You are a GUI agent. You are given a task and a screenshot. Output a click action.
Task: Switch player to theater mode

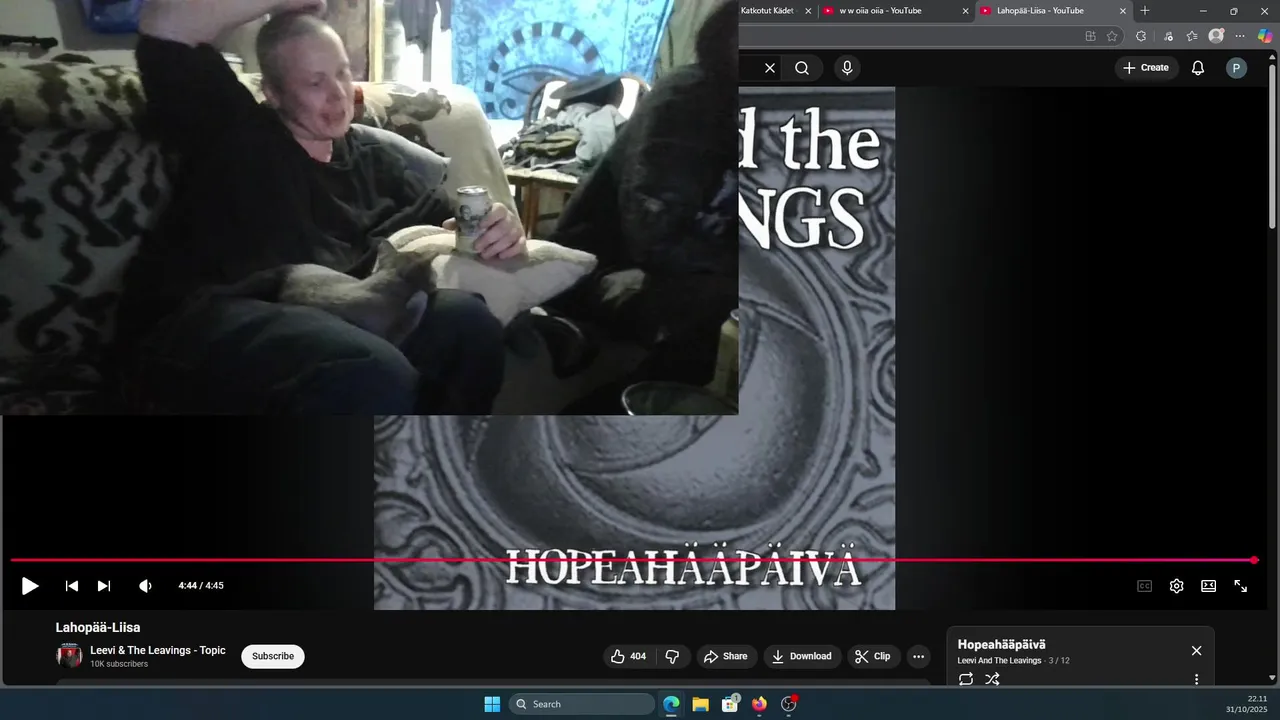coord(1208,586)
